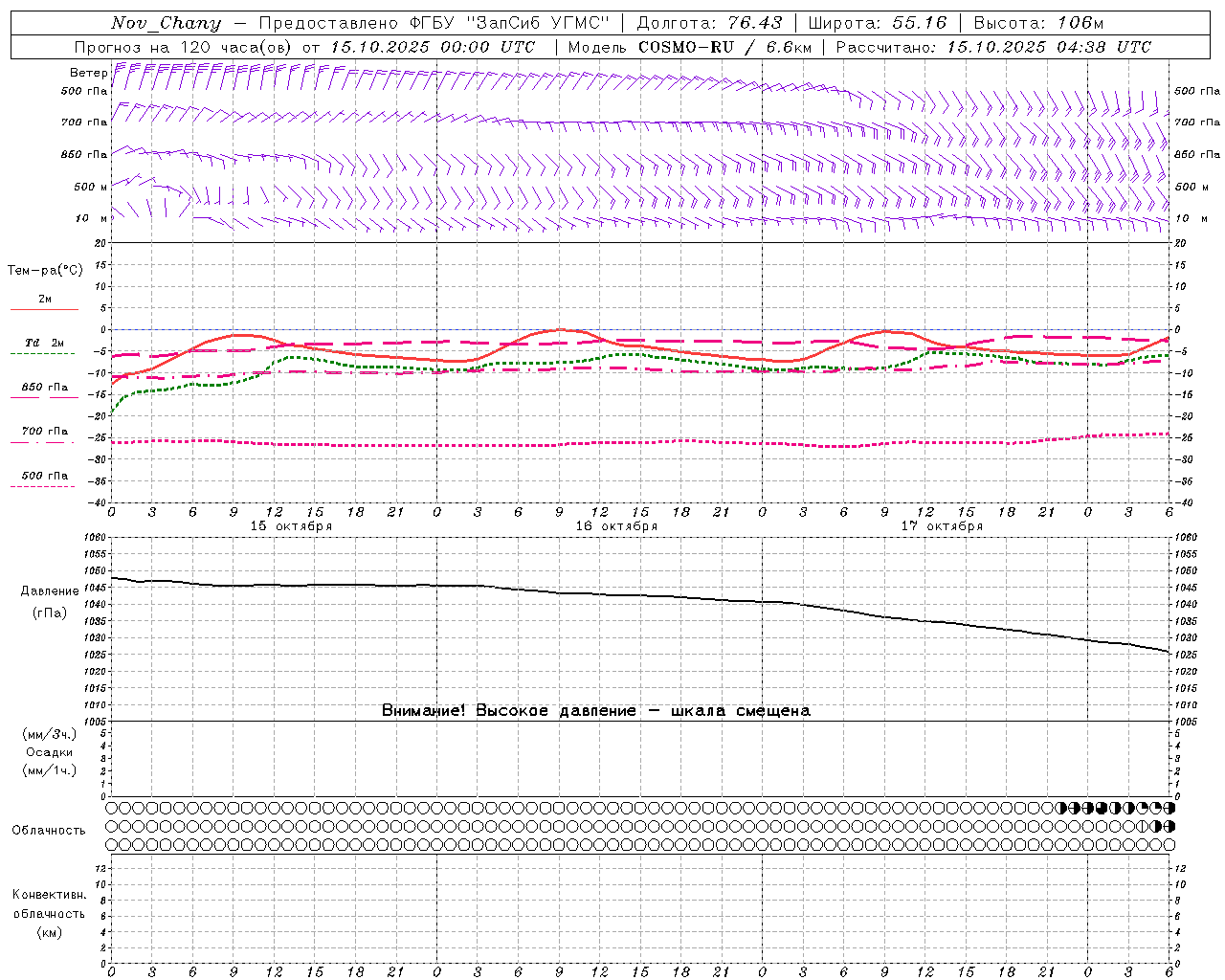Select the 2м legend entry with solid line
Image resolution: width=1225 pixels, height=980 pixels.
(x=44, y=303)
